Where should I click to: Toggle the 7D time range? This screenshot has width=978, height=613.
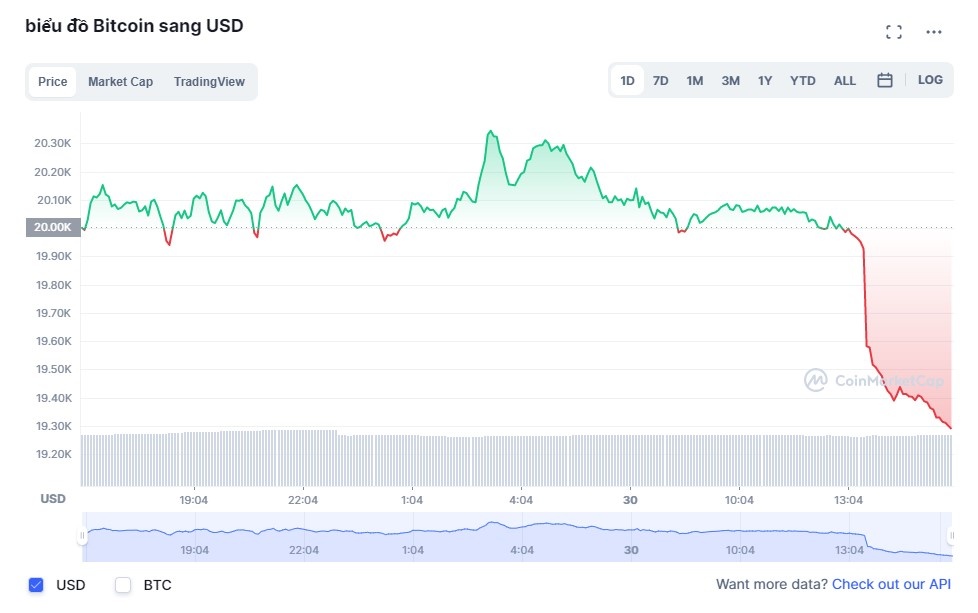(x=660, y=80)
